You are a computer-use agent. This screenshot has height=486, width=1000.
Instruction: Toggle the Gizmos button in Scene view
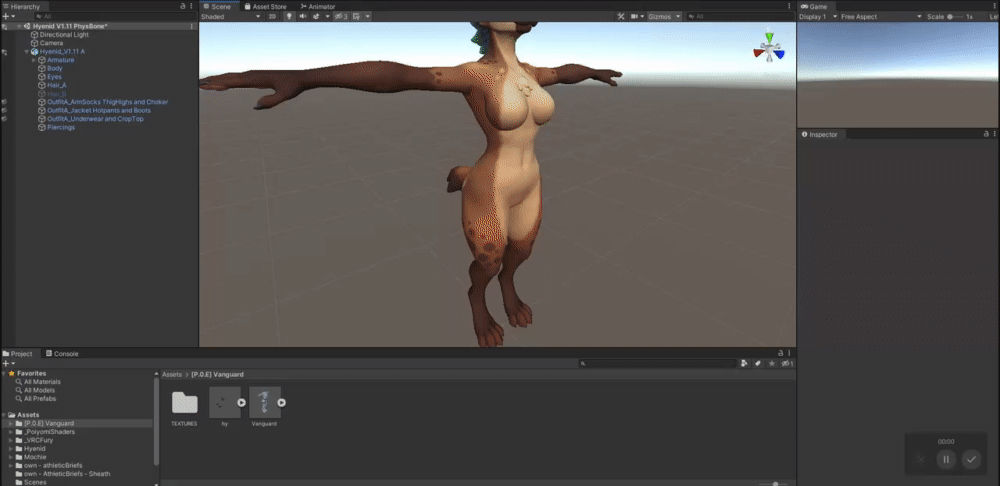coord(659,17)
